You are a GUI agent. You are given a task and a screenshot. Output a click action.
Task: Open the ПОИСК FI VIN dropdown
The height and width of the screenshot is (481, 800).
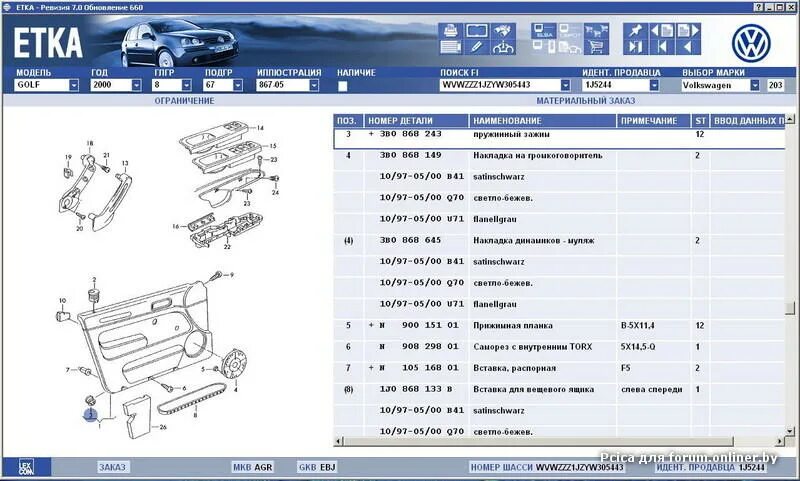pos(565,85)
